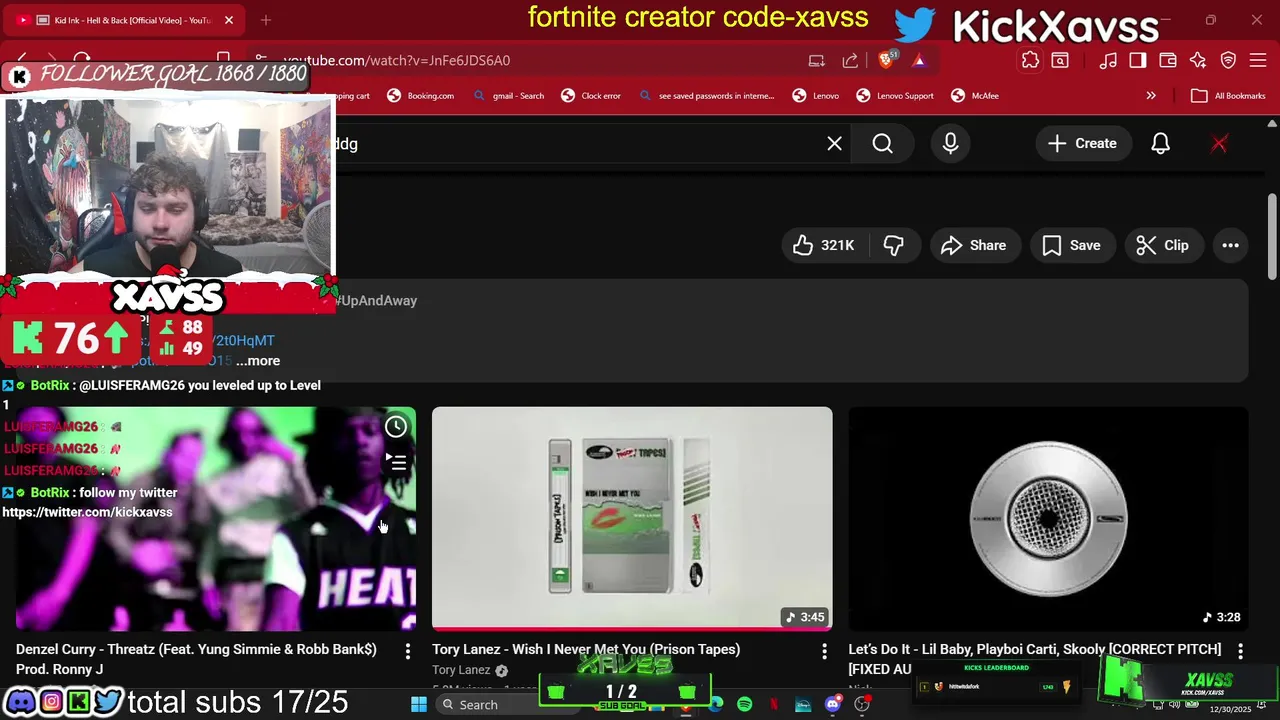Open the Lenovo bookmark

click(816, 96)
